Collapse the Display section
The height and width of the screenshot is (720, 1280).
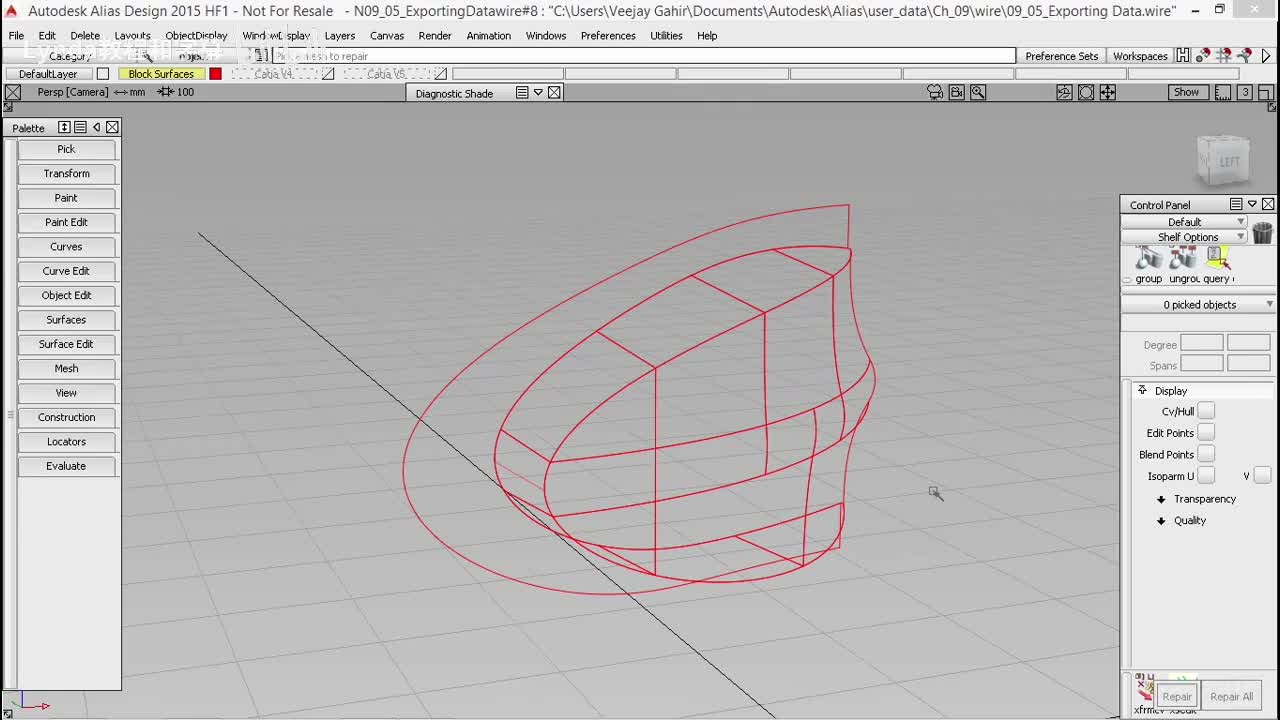pyautogui.click(x=1142, y=390)
